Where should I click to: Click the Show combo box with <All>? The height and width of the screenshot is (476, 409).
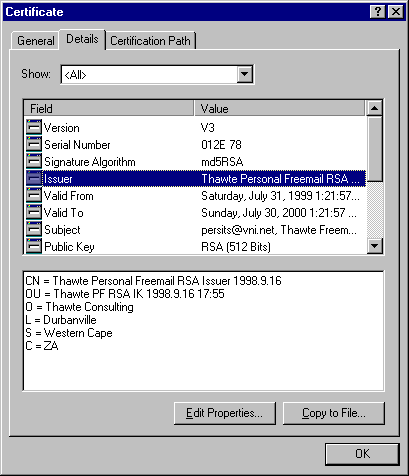(x=157, y=74)
